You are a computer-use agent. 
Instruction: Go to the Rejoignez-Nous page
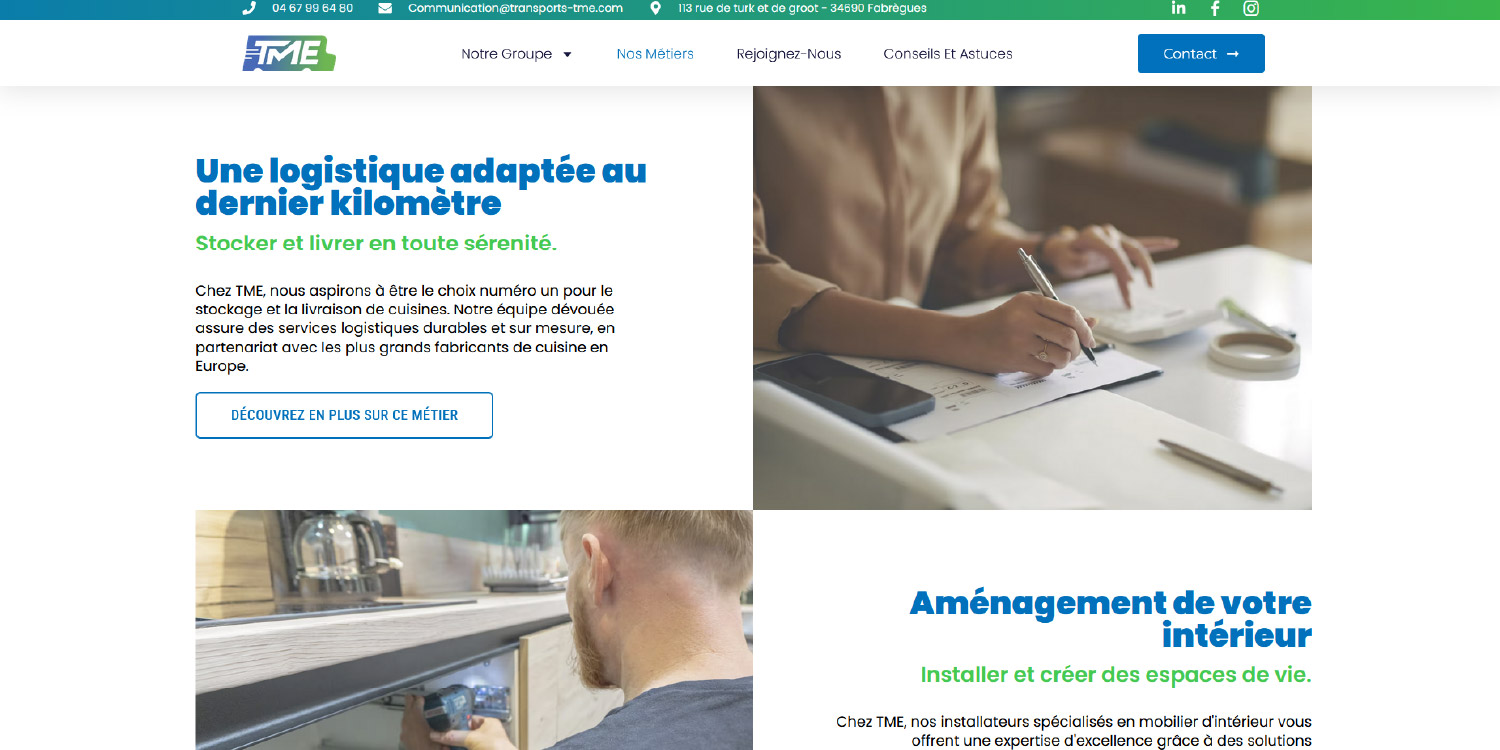click(789, 54)
